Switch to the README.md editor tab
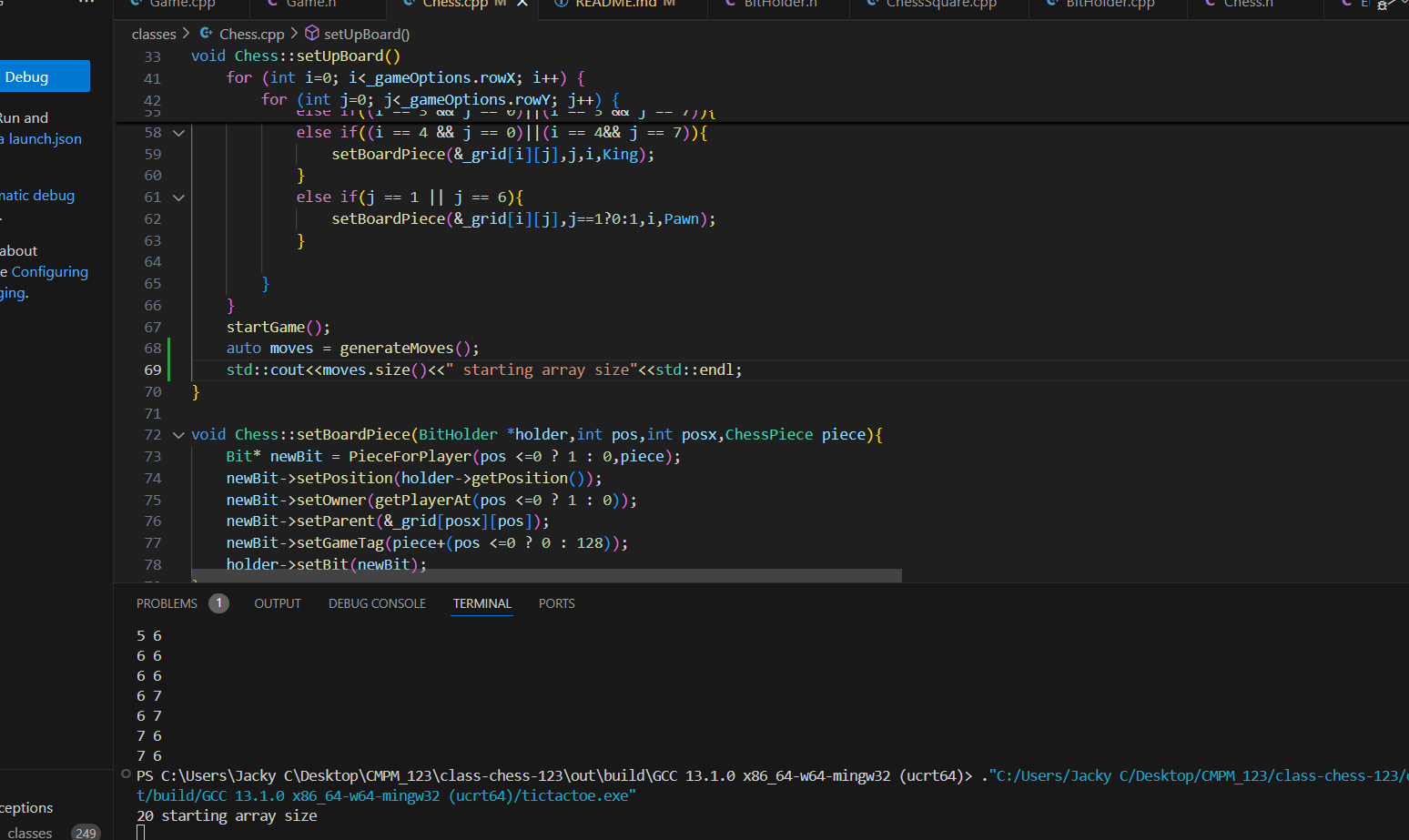The width and height of the screenshot is (1409, 840). (x=615, y=4)
